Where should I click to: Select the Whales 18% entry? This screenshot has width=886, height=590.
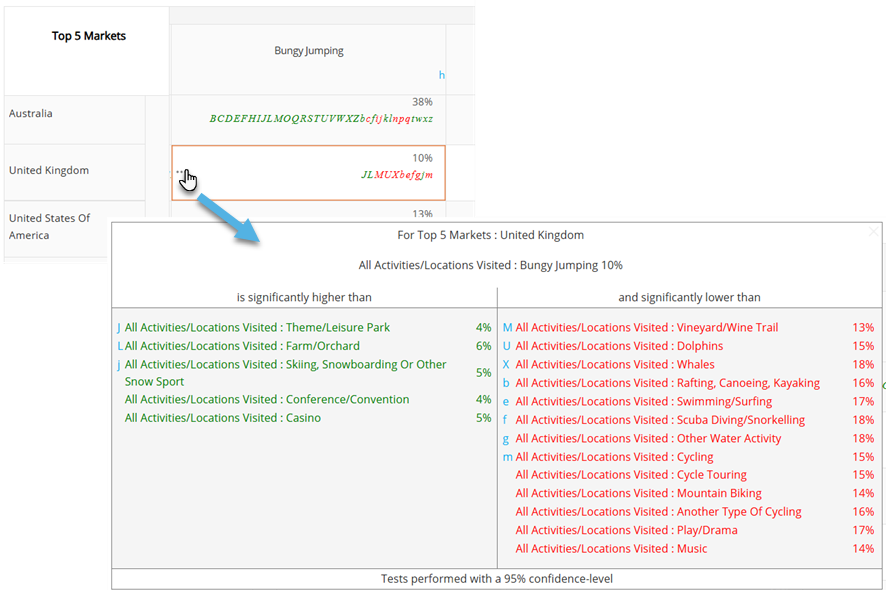(688, 365)
